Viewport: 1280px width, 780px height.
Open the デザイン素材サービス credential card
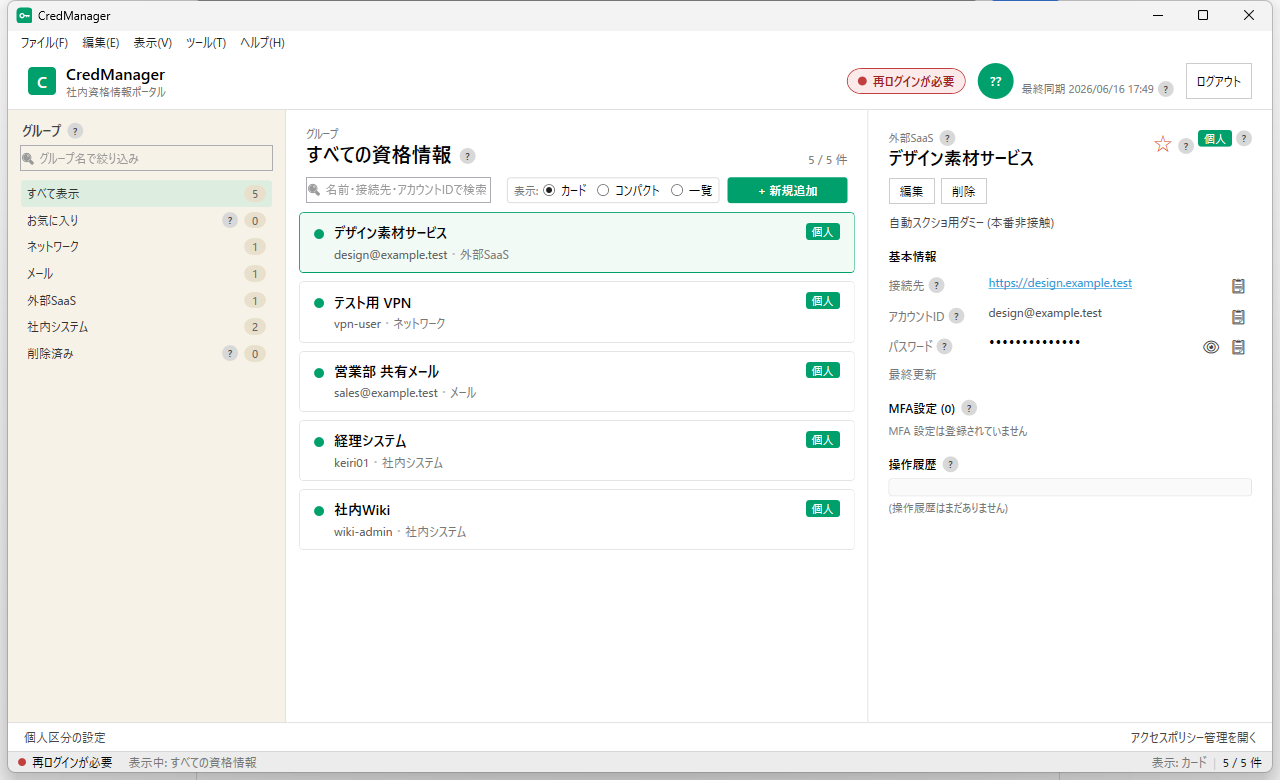point(577,243)
